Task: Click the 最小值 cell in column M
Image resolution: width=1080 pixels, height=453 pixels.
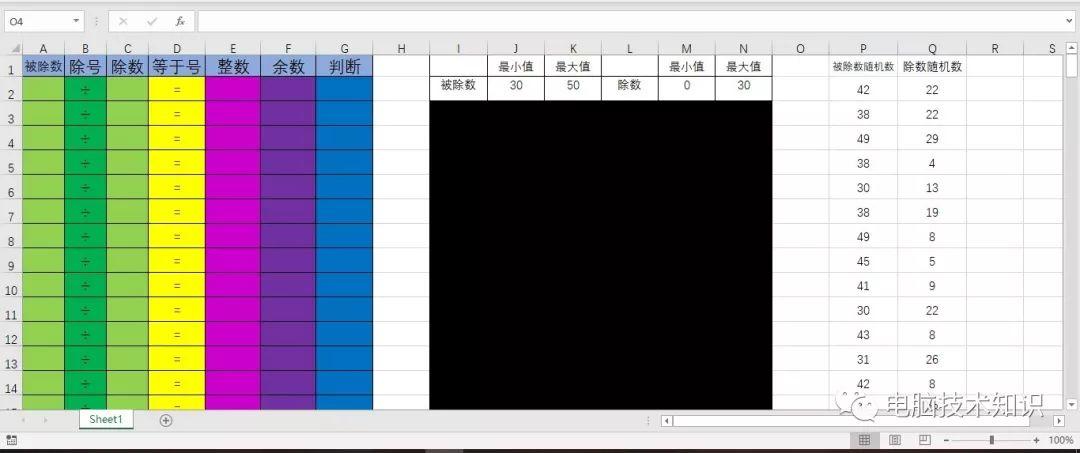Action: click(x=687, y=66)
